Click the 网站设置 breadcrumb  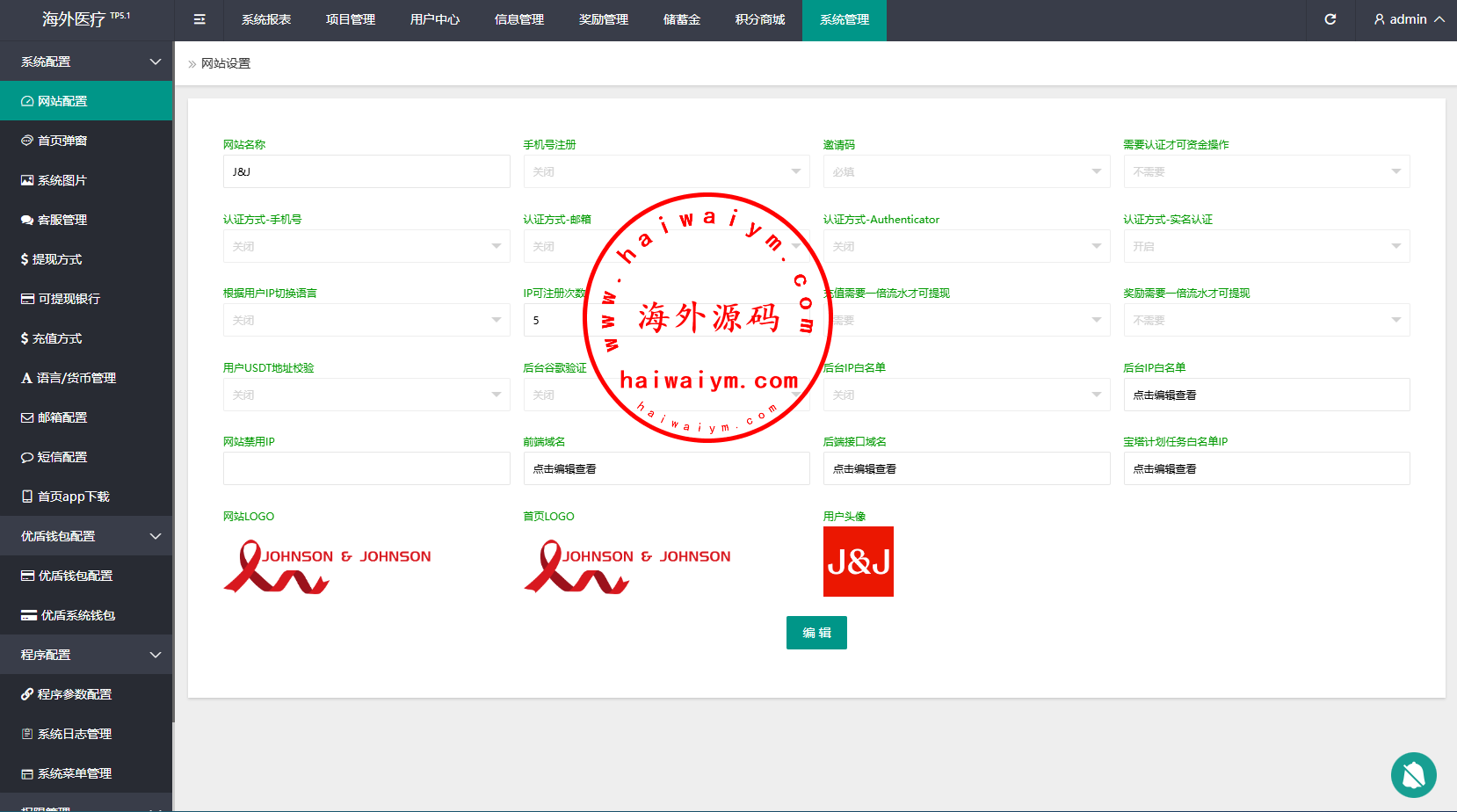coord(226,63)
